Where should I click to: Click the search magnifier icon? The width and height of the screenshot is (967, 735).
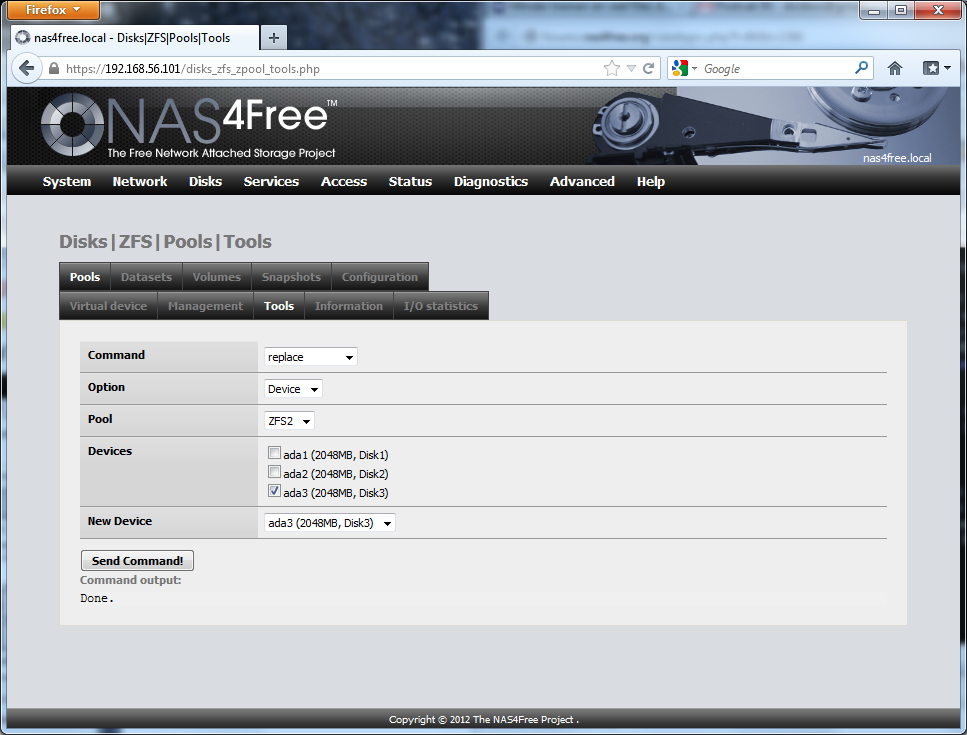click(862, 68)
